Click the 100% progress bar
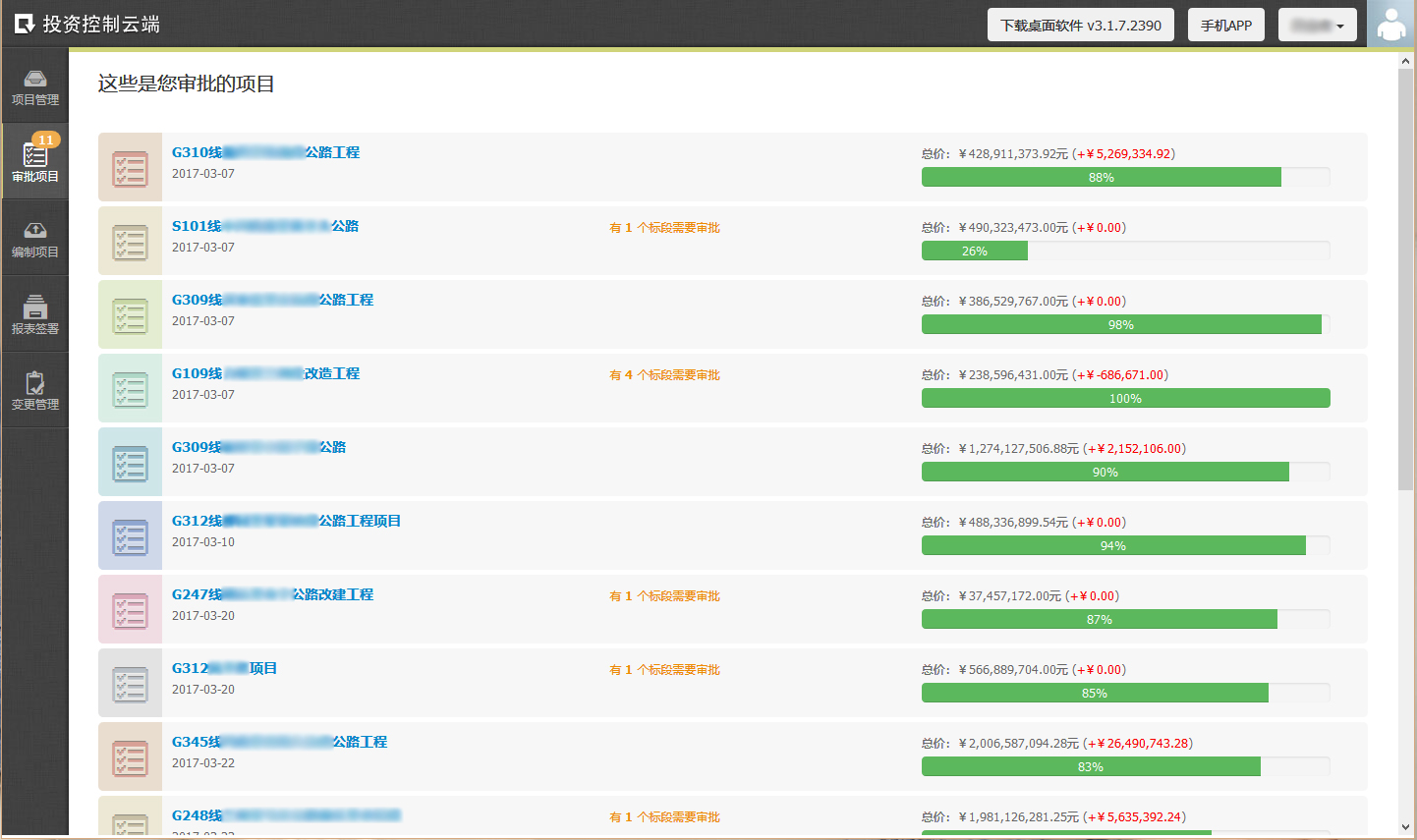Viewport: 1417px width, 840px height. pos(1125,398)
